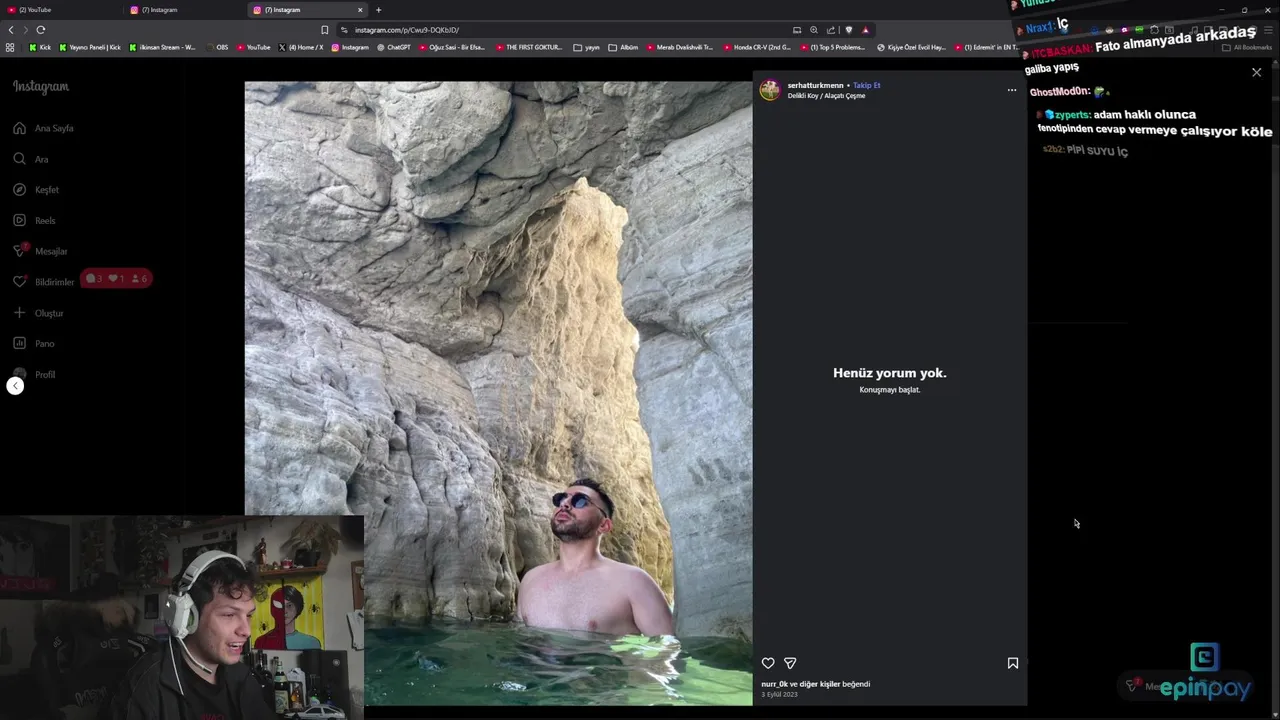This screenshot has width=1280, height=720.
Task: Reload the page with refresh icon
Action: (x=41, y=30)
